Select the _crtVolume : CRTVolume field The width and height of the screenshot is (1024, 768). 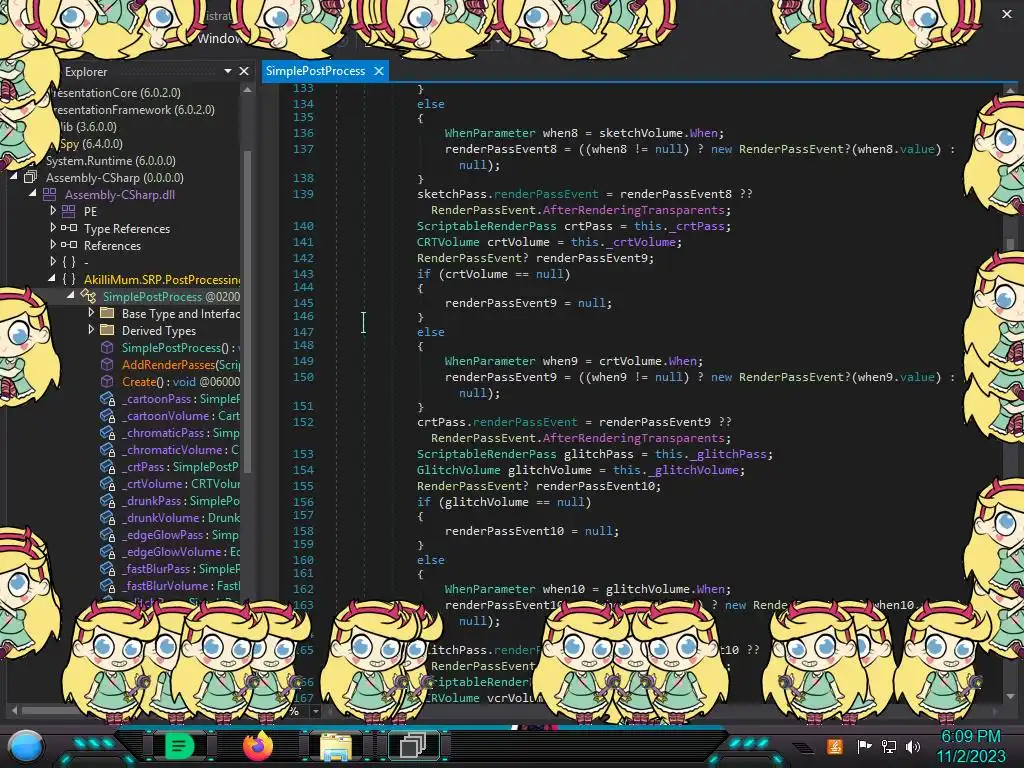(x=181, y=483)
